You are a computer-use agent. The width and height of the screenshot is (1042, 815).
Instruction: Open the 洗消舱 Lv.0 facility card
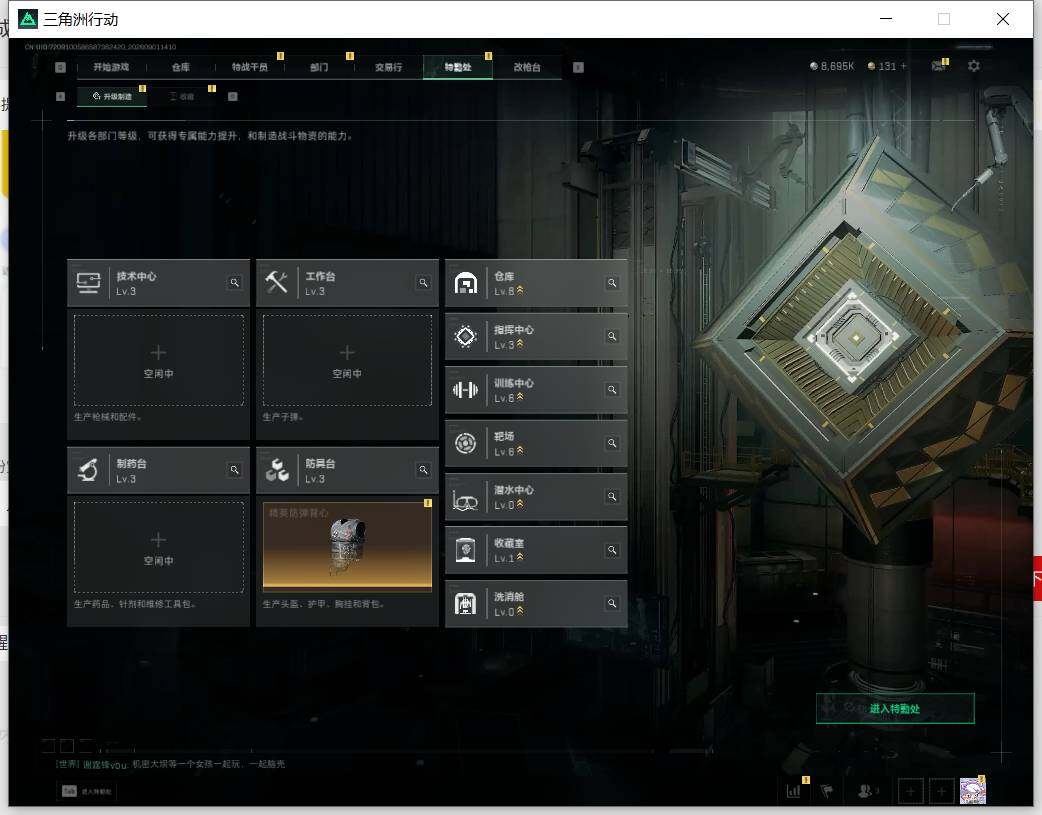536,604
